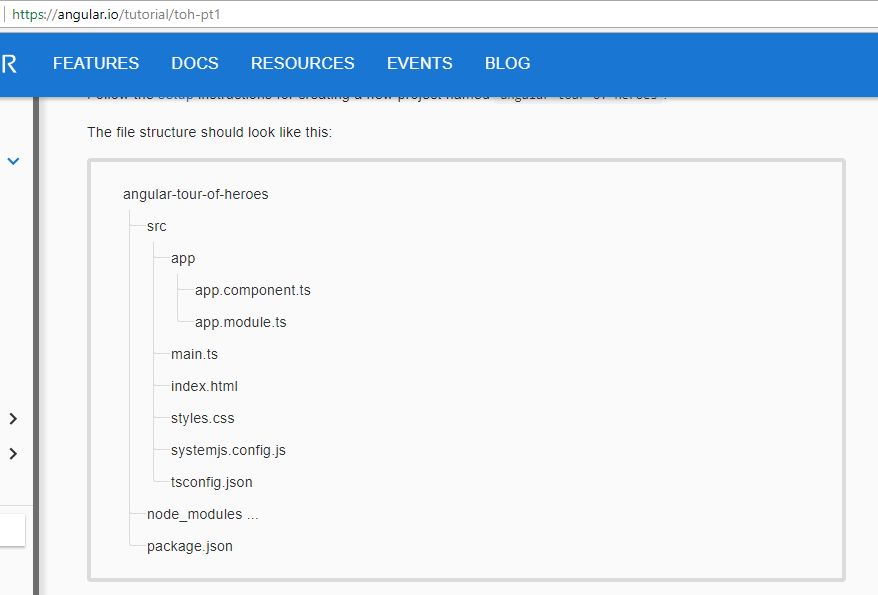
Task: Select angular-tour-of-heroes in the file tree
Action: (196, 194)
